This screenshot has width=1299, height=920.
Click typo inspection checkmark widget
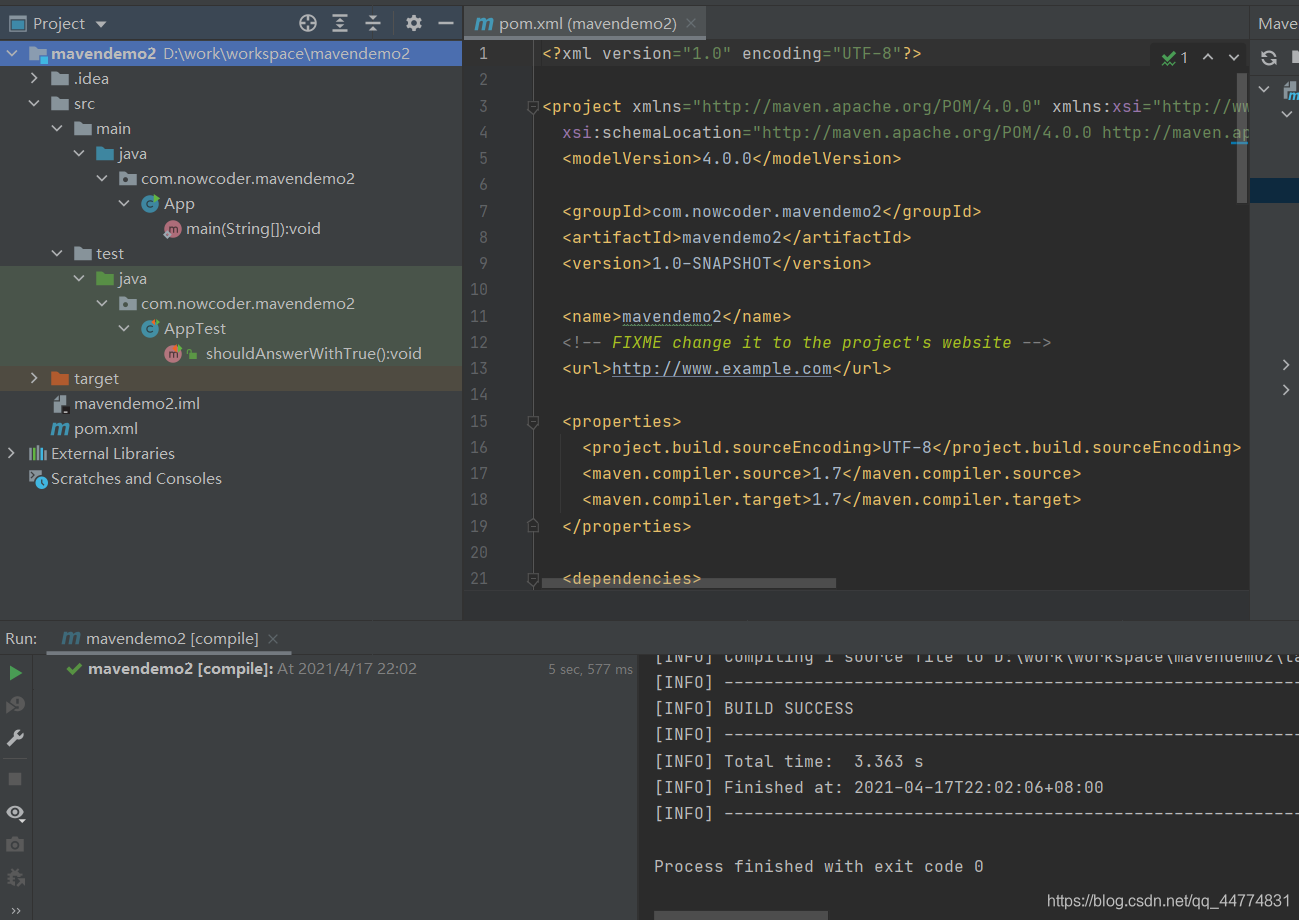[x=1174, y=58]
